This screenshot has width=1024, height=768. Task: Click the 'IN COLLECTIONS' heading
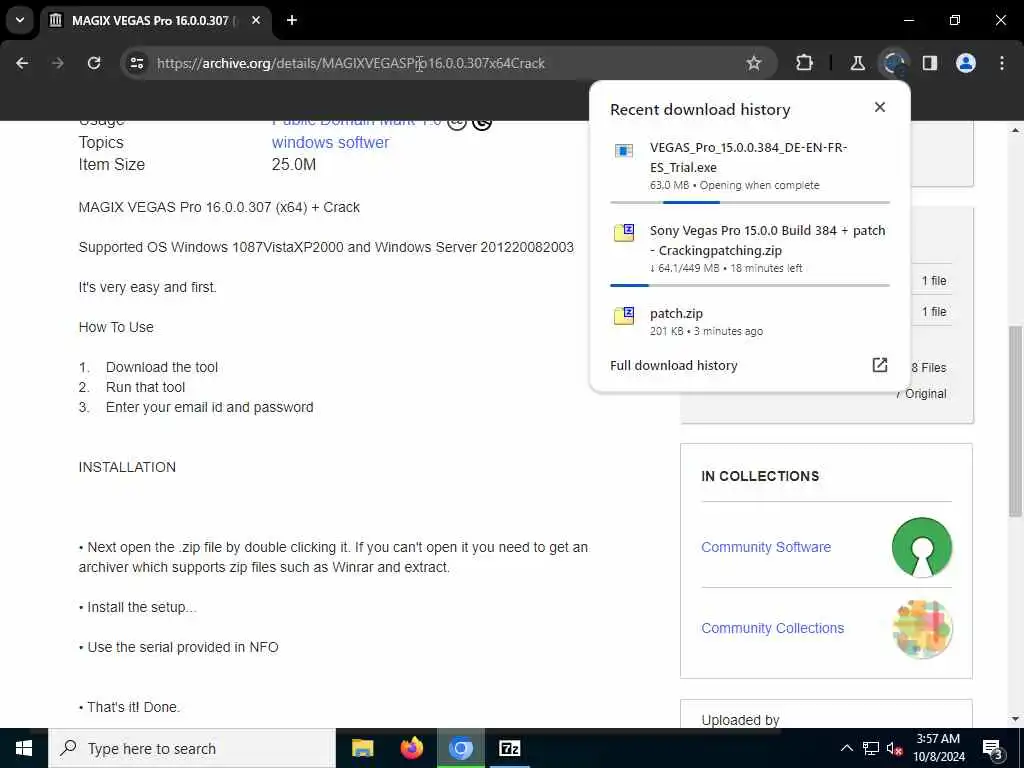coord(760,476)
